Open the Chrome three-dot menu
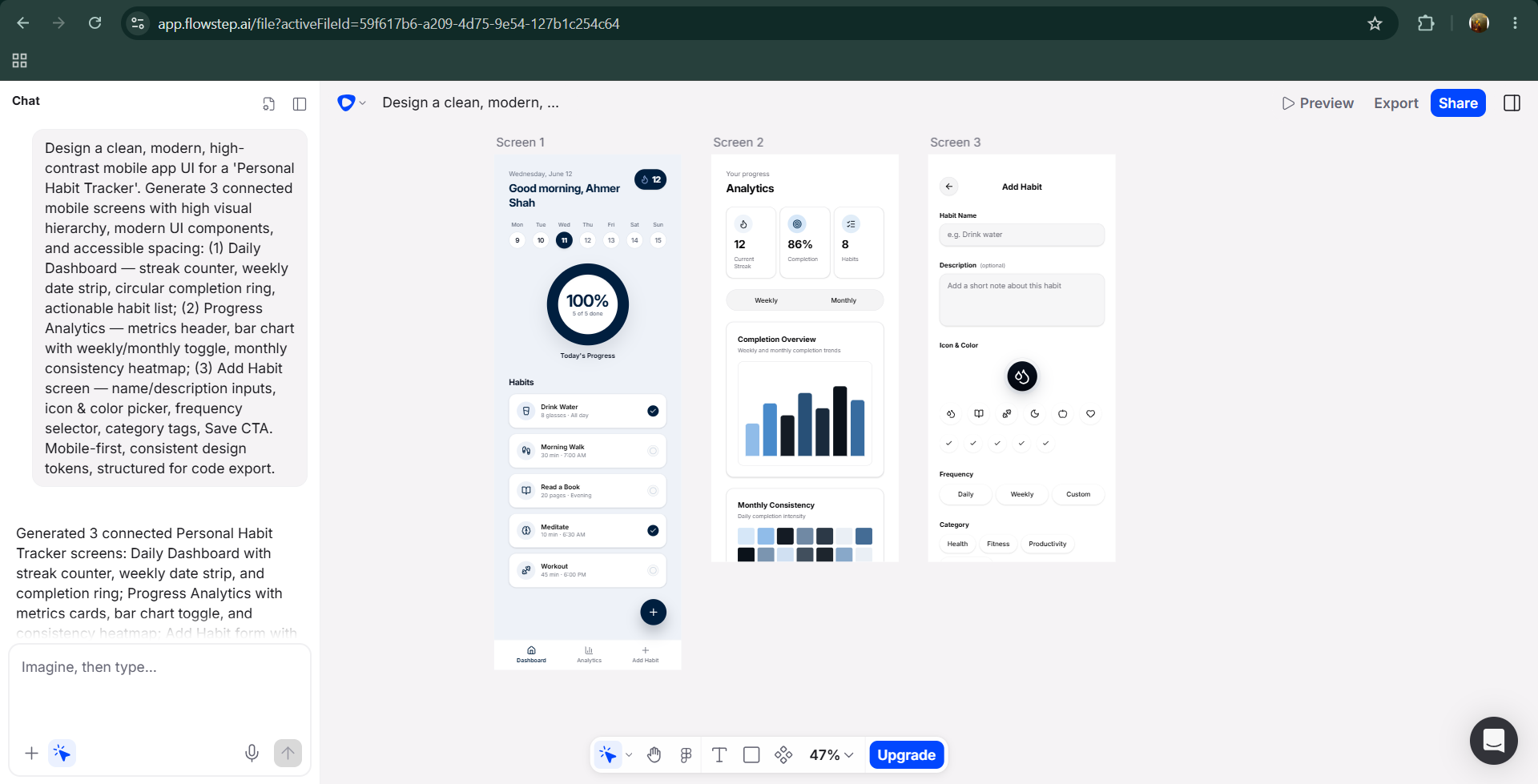 point(1515,23)
